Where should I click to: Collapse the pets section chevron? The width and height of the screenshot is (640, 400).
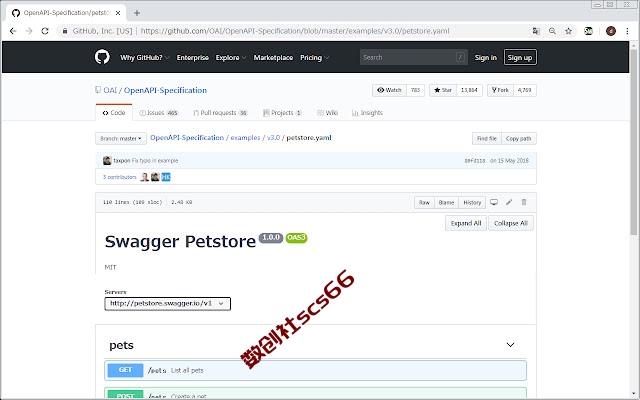(510, 345)
